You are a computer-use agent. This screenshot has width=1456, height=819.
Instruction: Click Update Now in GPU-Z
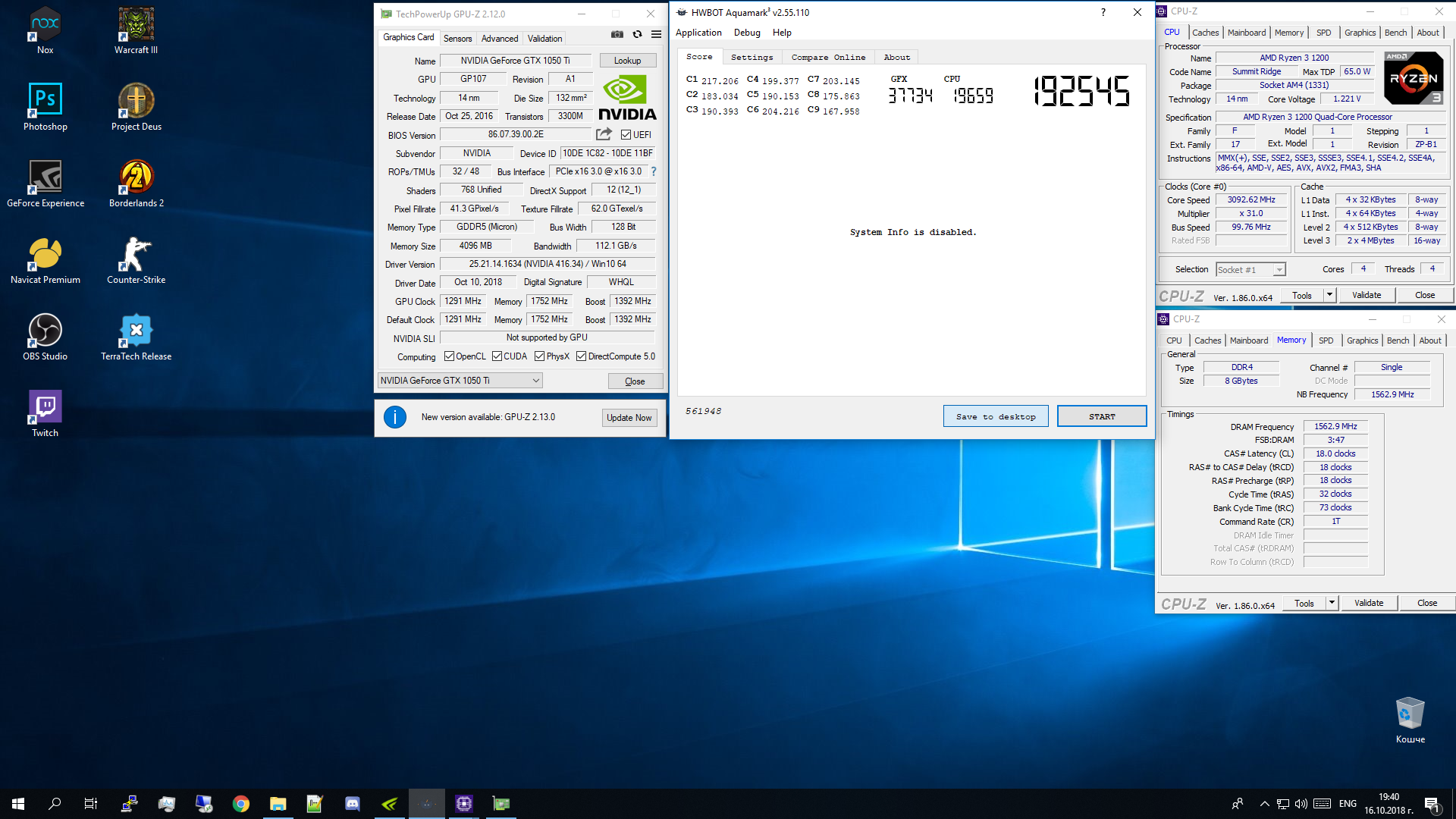pyautogui.click(x=629, y=418)
